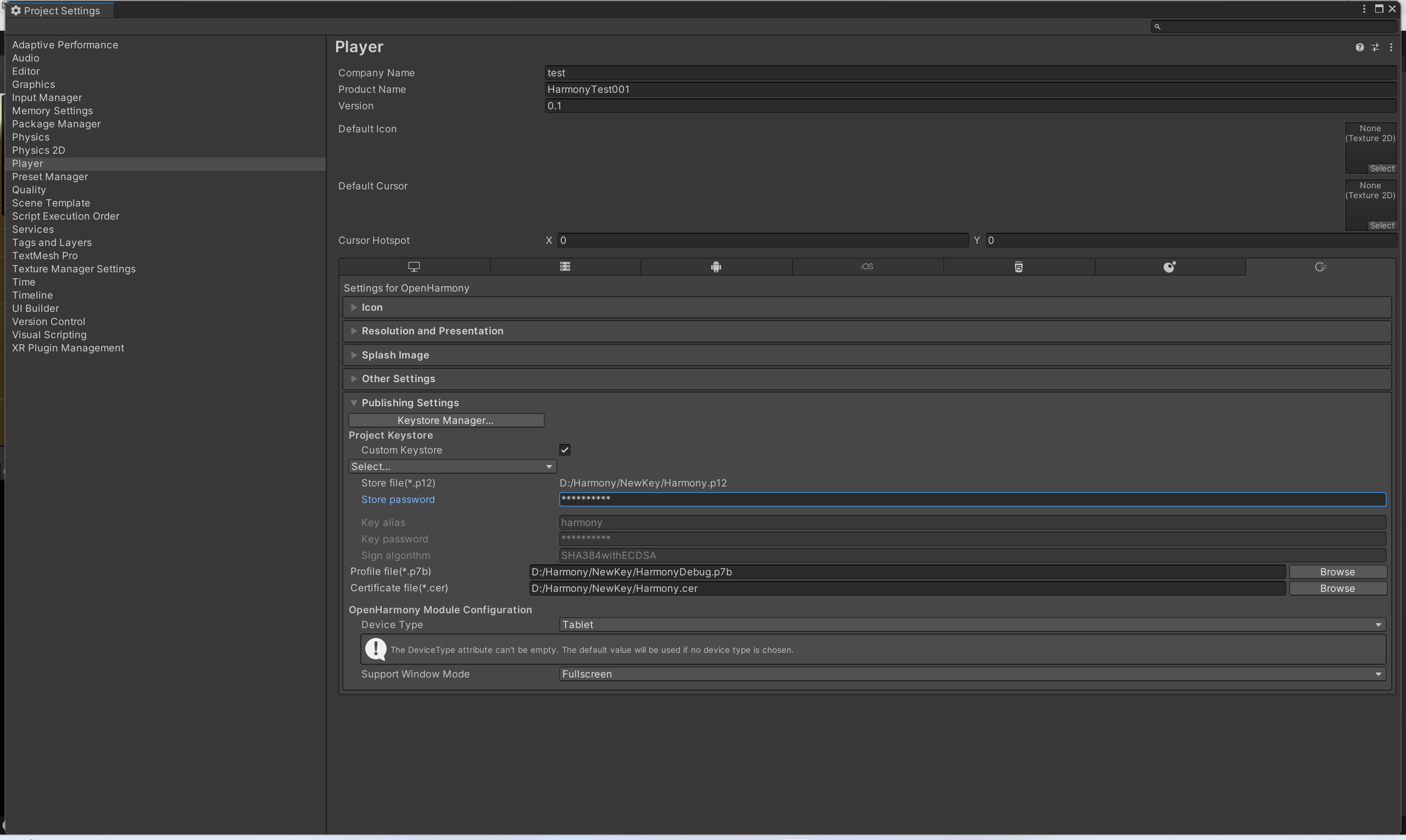Image resolution: width=1406 pixels, height=840 pixels.
Task: Select the Dedicated Server platform tab
Action: (x=565, y=267)
